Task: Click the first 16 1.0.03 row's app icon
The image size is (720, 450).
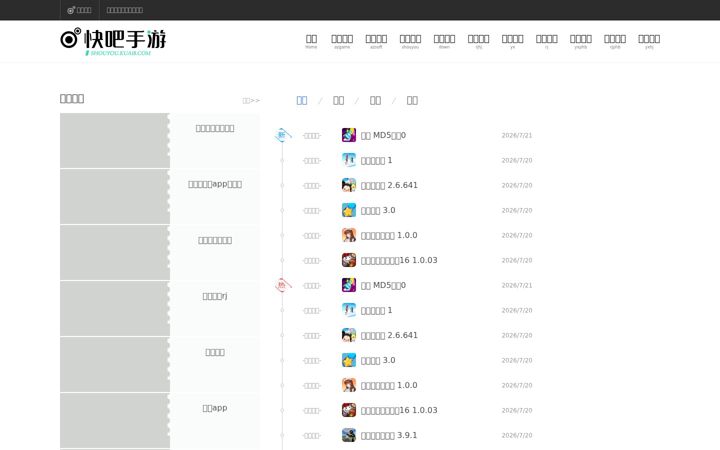Action: pyautogui.click(x=349, y=260)
